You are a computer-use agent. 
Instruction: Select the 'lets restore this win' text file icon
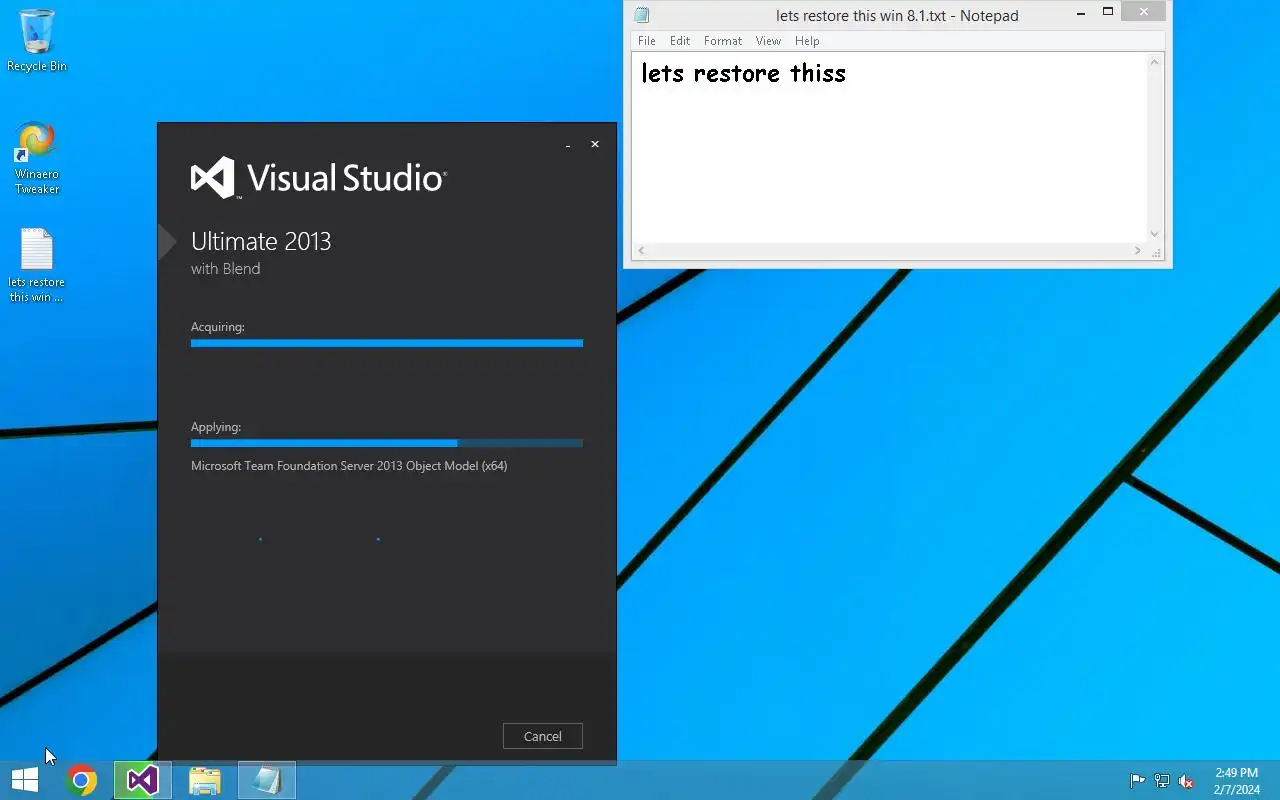pos(37,266)
